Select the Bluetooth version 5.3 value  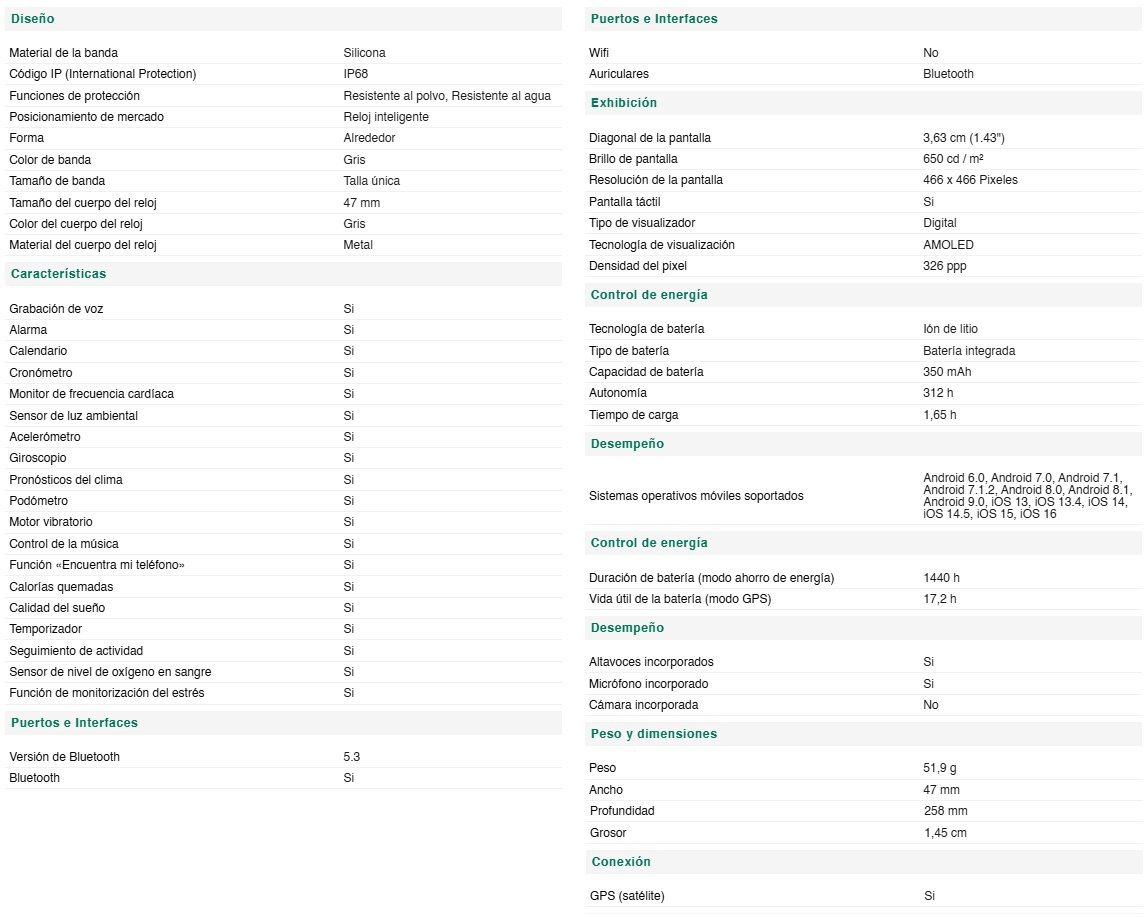tap(351, 757)
